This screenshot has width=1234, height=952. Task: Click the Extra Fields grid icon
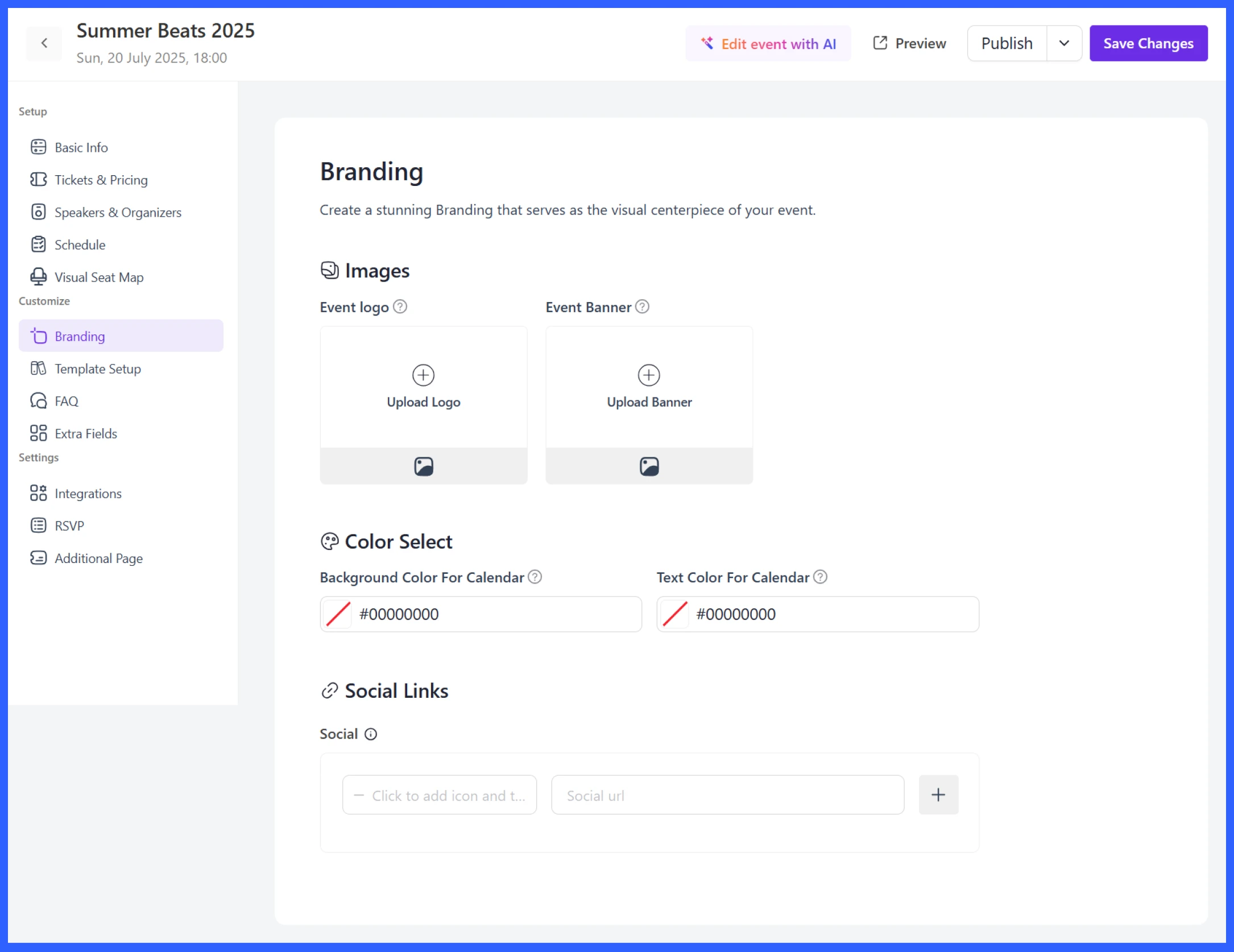pos(38,433)
